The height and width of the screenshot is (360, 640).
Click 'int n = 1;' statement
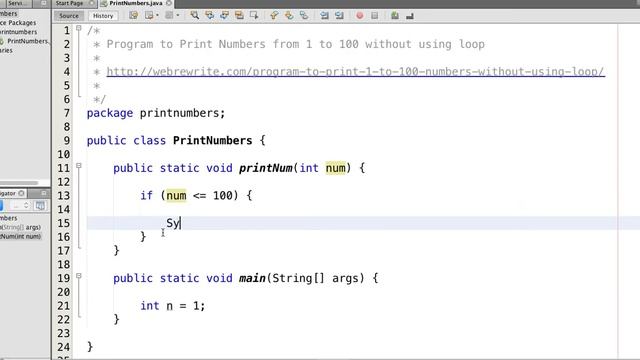[x=173, y=306]
